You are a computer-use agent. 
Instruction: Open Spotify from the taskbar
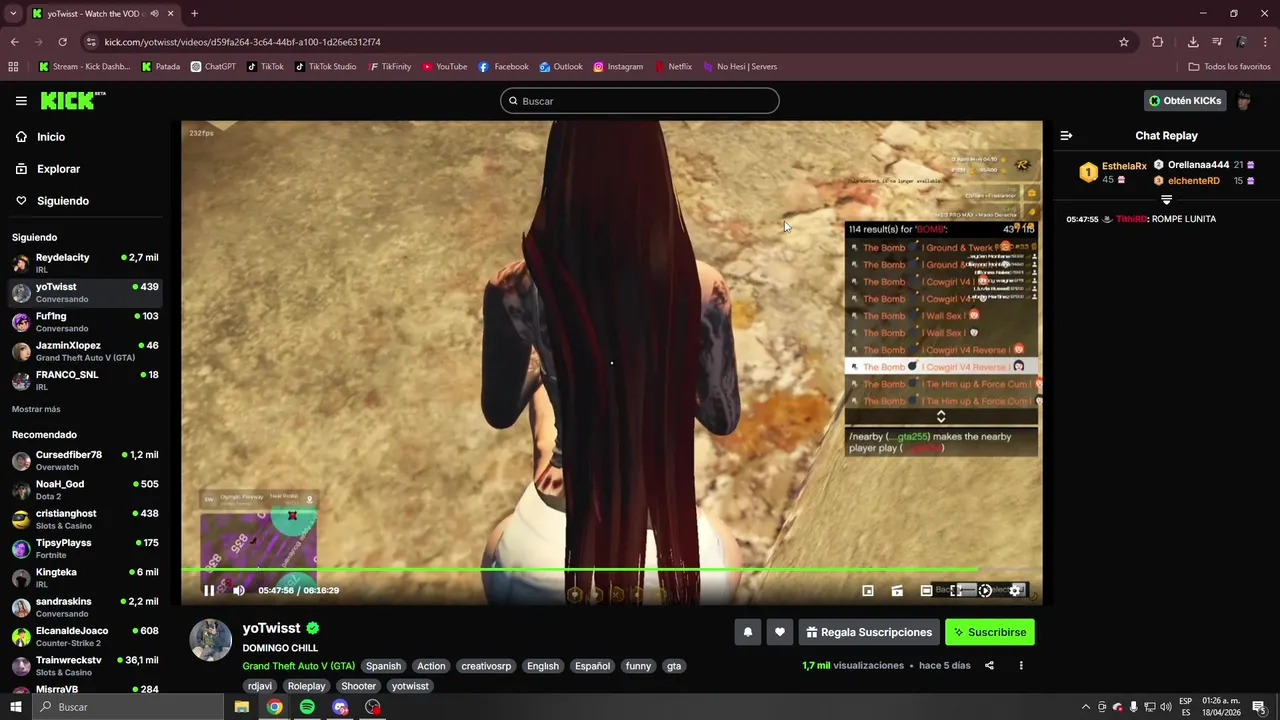pos(307,707)
